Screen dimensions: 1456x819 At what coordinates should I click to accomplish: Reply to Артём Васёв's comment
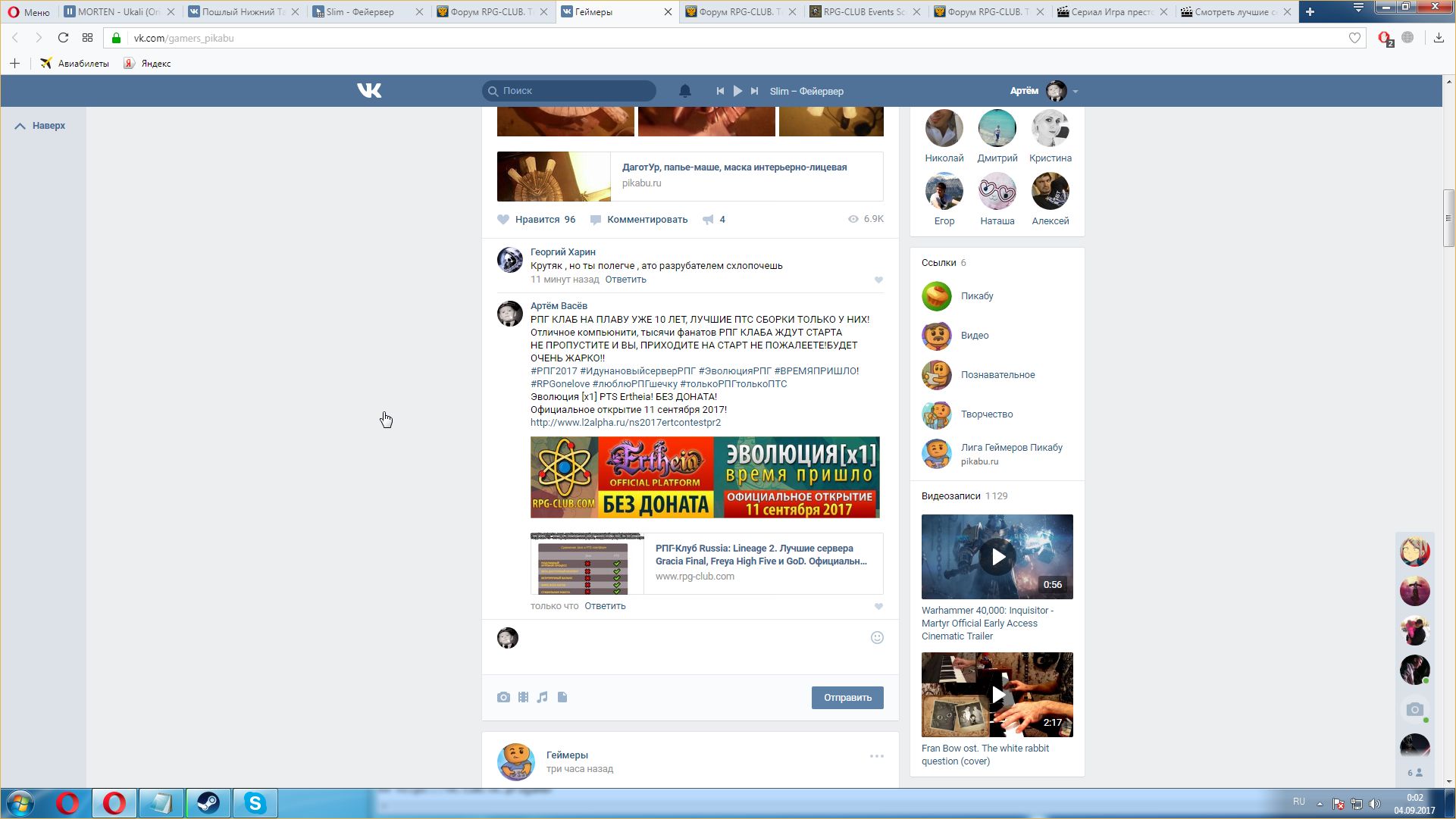605,606
